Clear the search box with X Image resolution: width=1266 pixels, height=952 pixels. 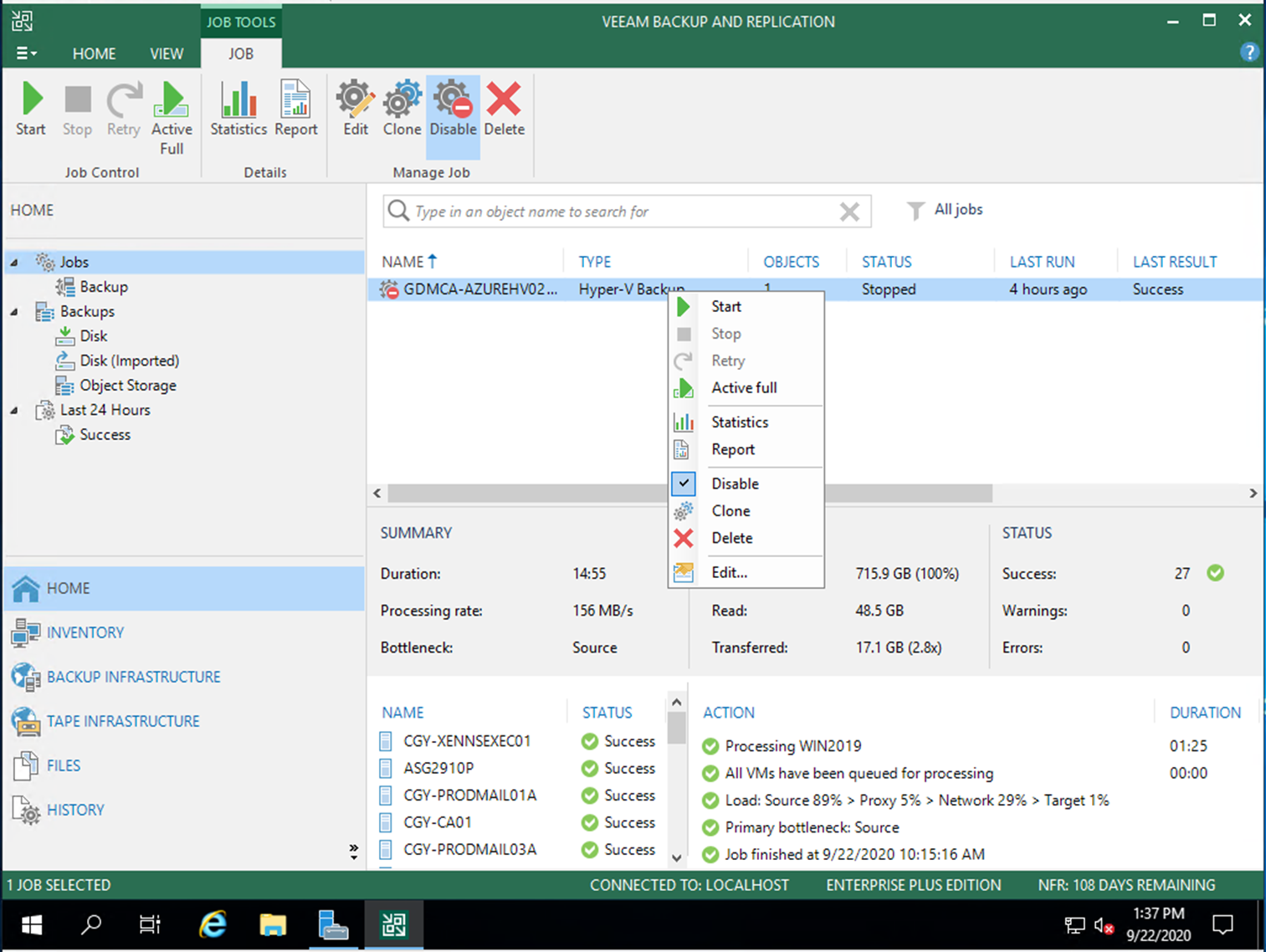(849, 212)
